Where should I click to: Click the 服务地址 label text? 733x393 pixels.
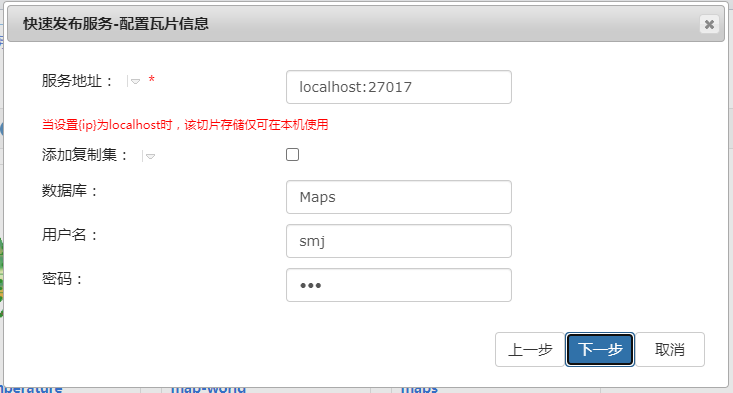pyautogui.click(x=77, y=81)
